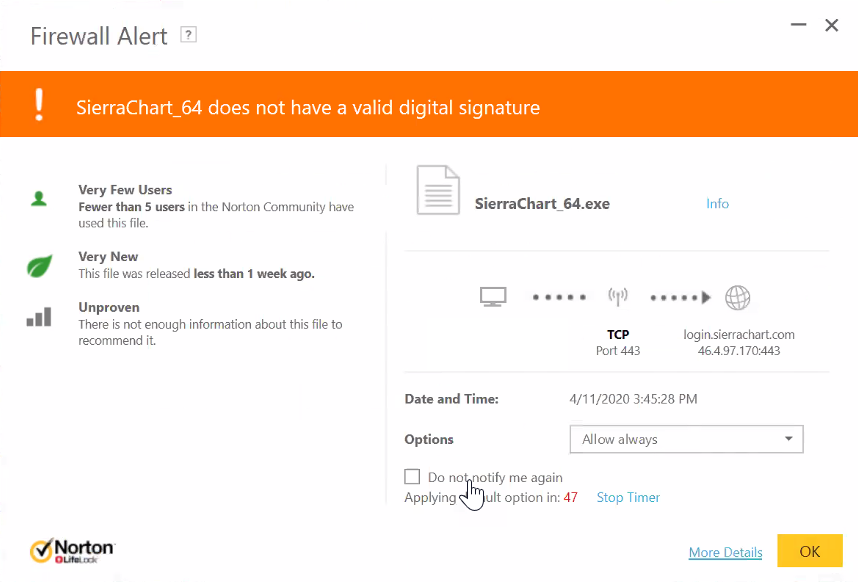
Task: Click the Port 443 label
Action: pyautogui.click(x=618, y=351)
